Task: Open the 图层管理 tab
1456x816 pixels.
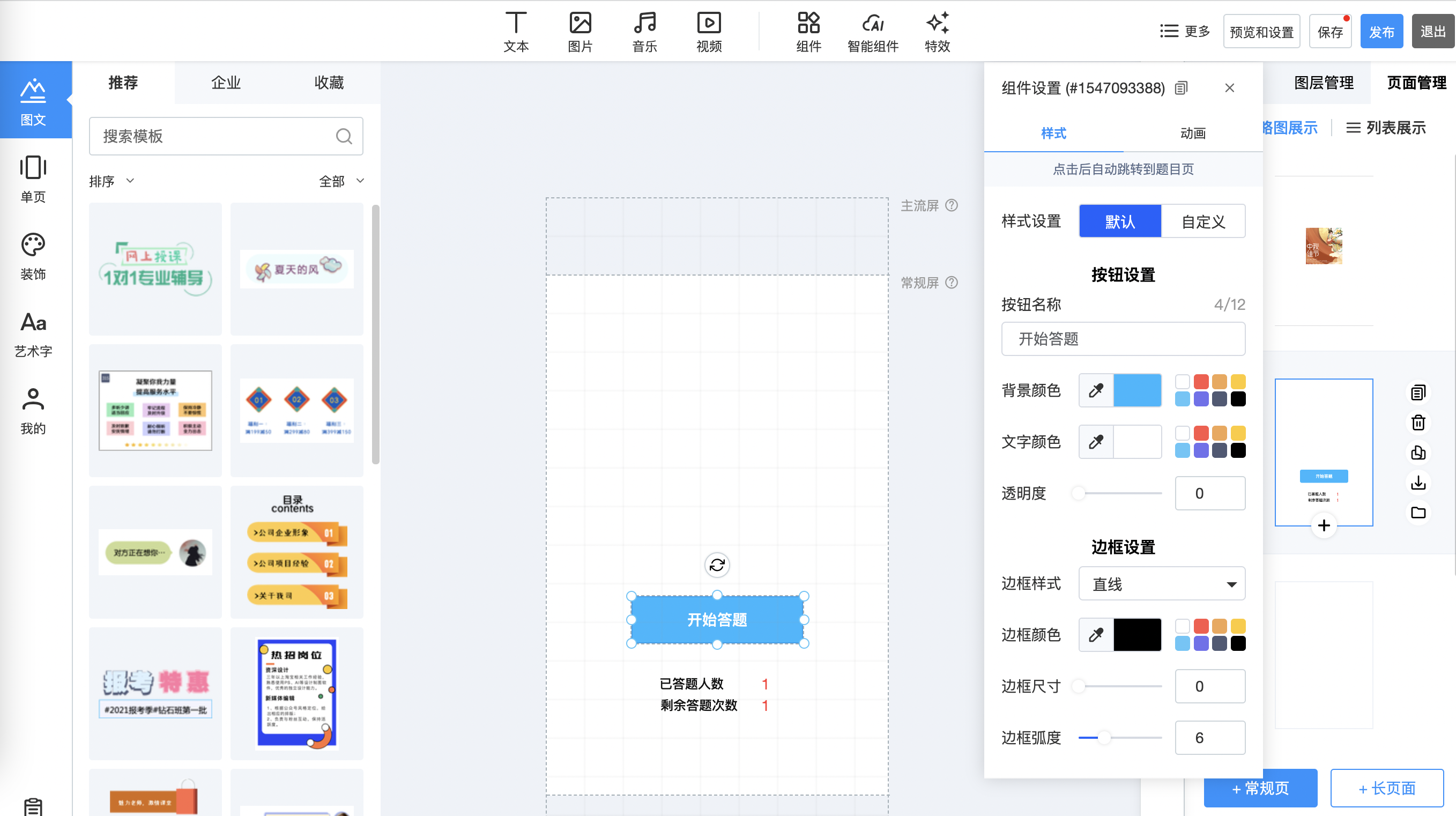Action: click(x=1324, y=83)
